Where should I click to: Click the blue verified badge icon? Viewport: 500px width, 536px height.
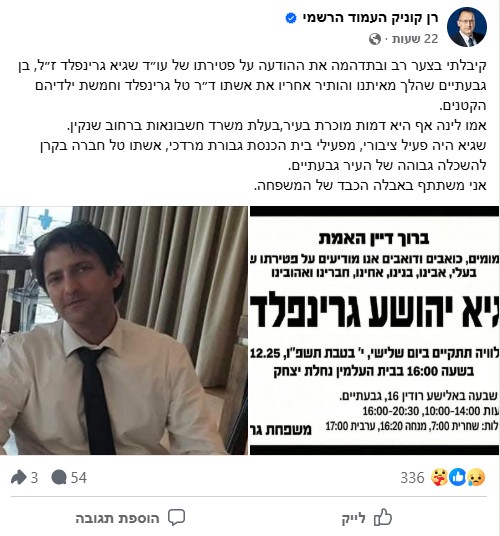coord(291,18)
